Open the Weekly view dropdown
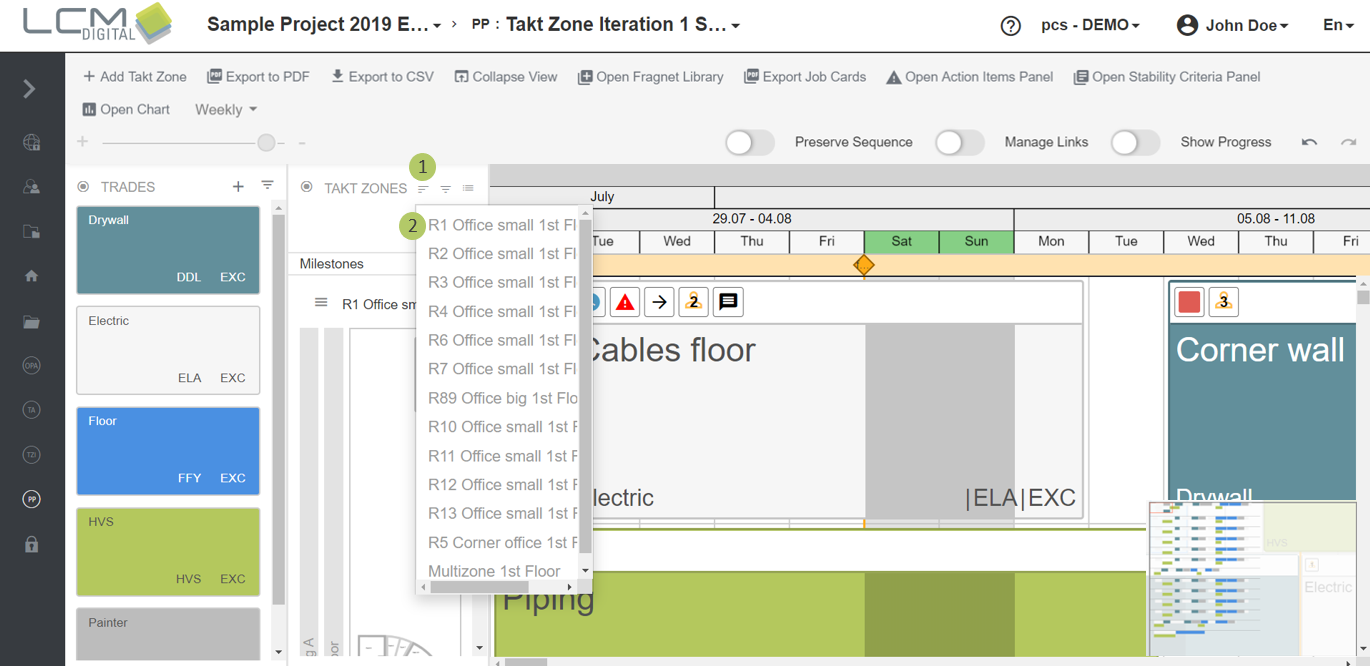 pyautogui.click(x=226, y=109)
